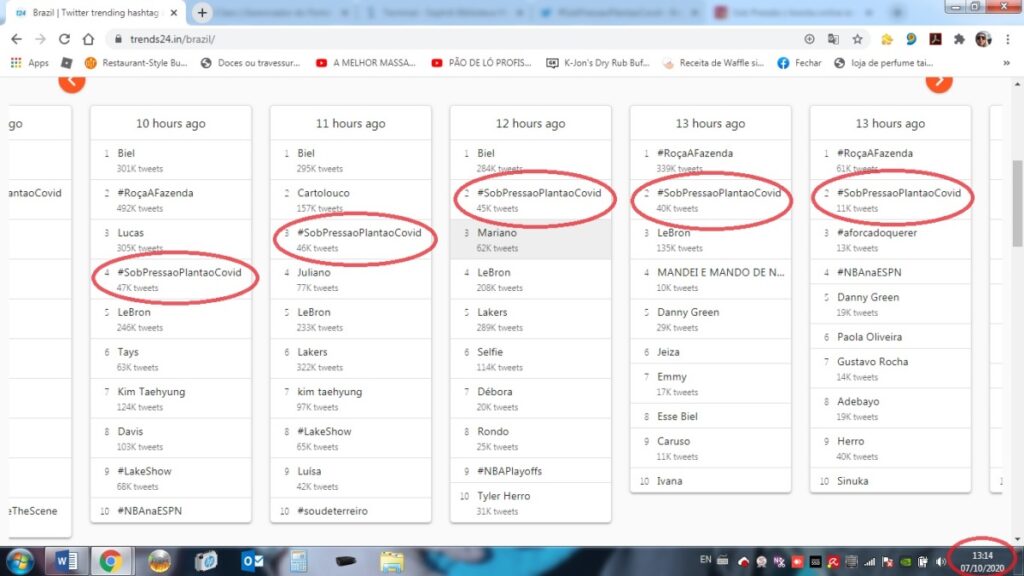Click the translate page icon in address bar
Image resolution: width=1024 pixels, height=576 pixels.
click(833, 39)
